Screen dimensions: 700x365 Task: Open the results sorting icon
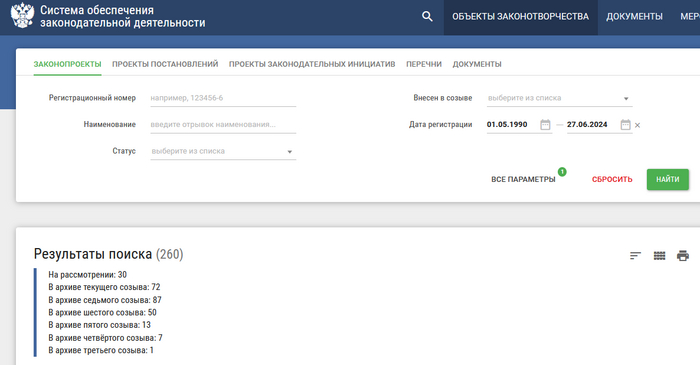click(x=635, y=256)
